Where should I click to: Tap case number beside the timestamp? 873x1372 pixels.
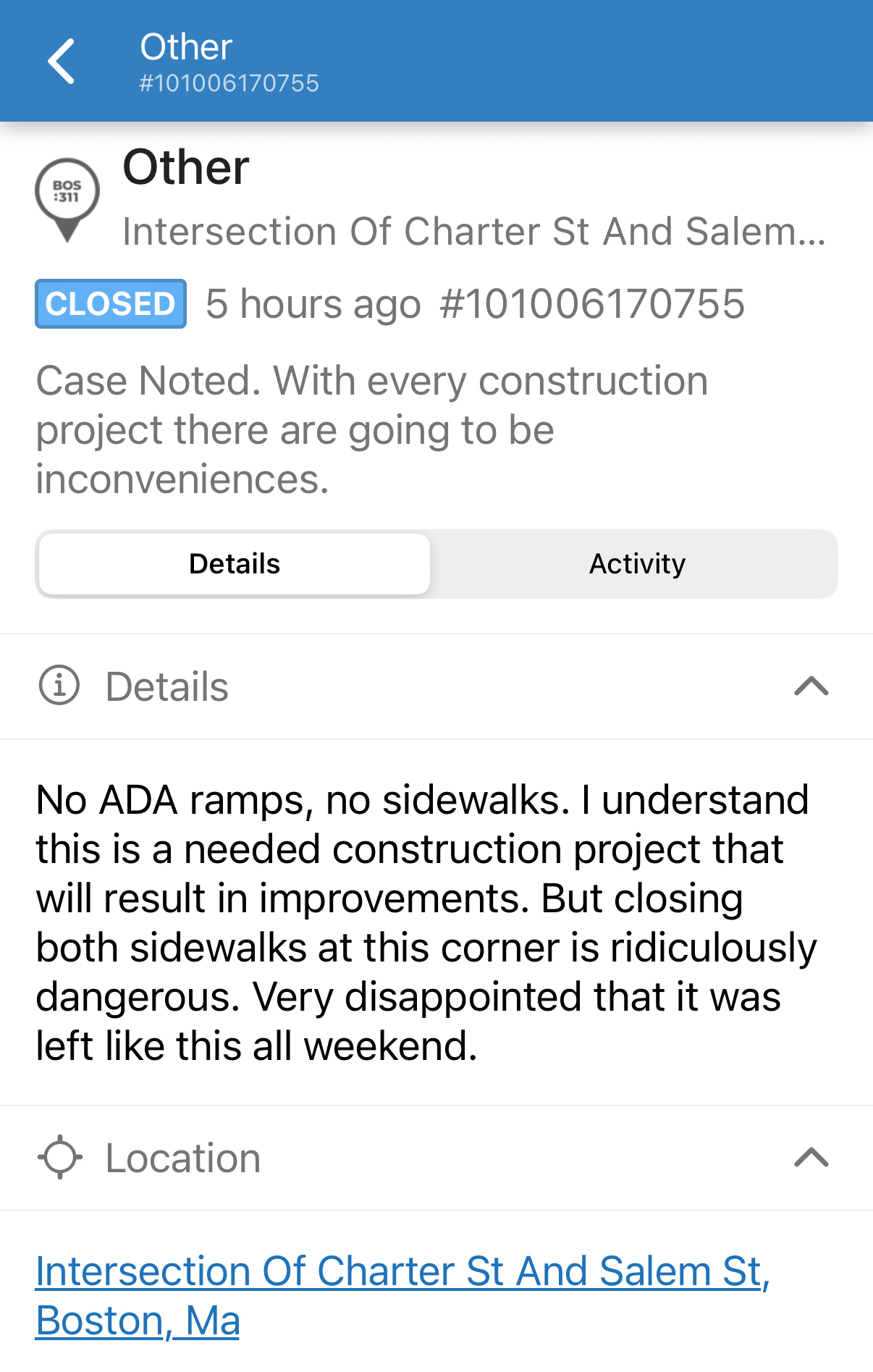pyautogui.click(x=592, y=304)
